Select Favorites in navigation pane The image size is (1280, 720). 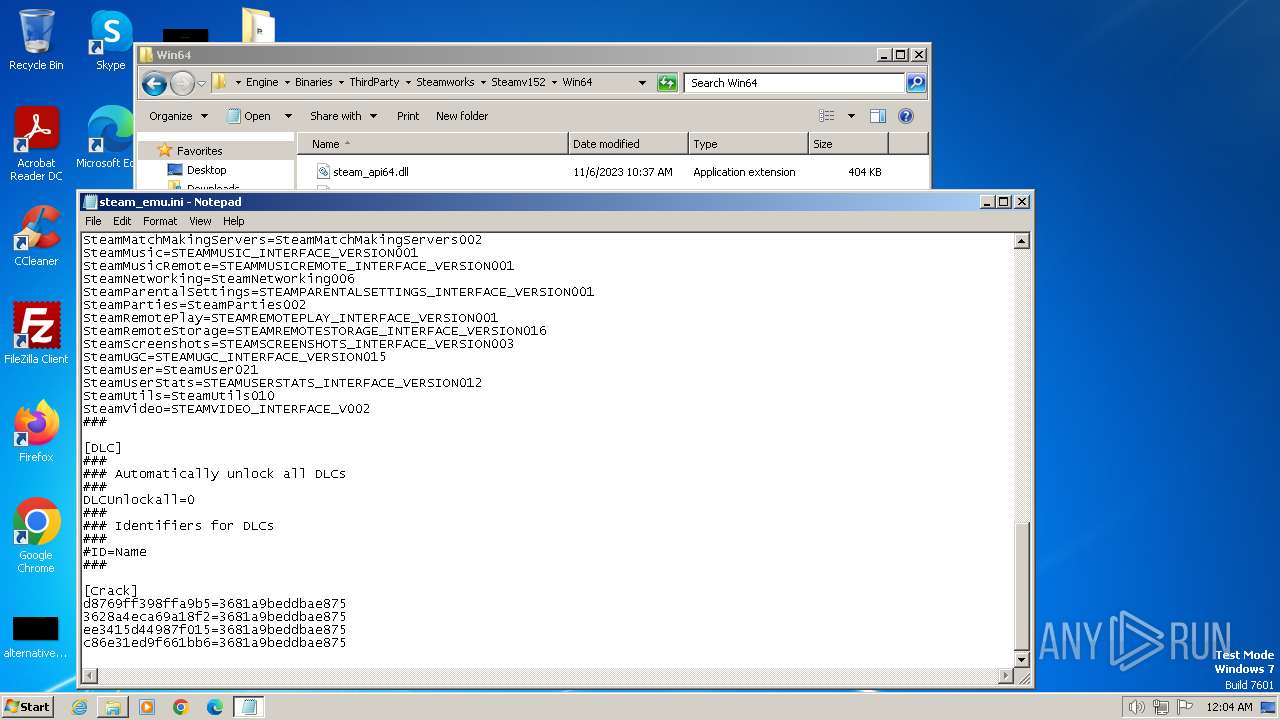coord(199,151)
